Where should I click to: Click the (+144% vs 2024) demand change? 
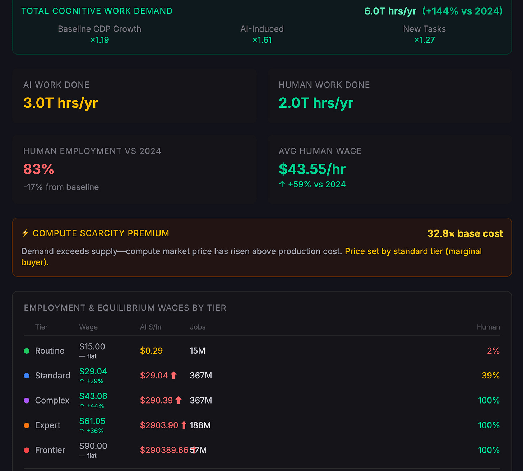[462, 11]
